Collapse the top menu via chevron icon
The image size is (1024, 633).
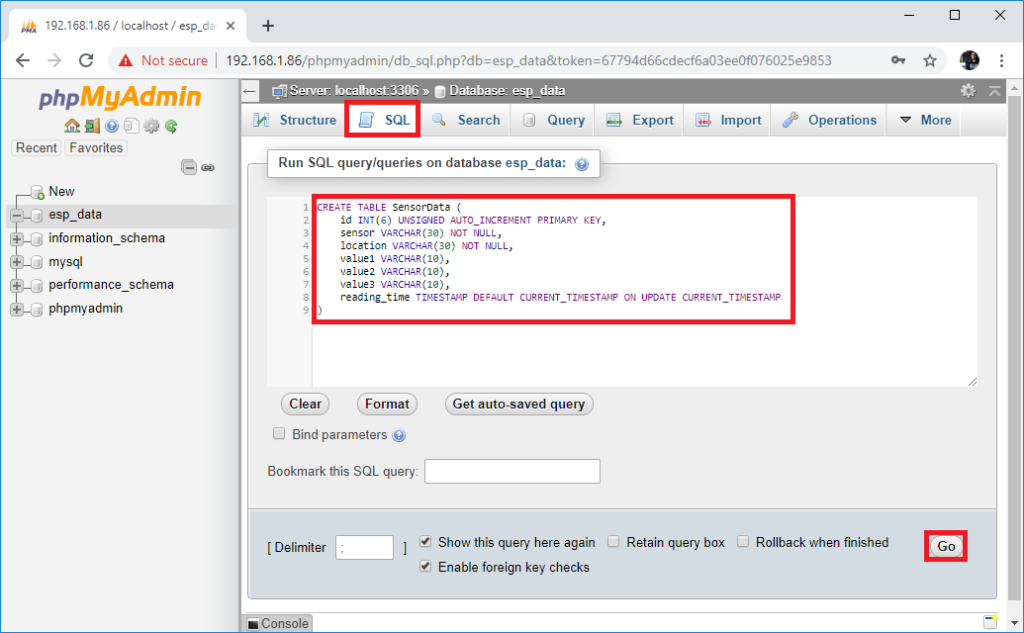(x=994, y=90)
